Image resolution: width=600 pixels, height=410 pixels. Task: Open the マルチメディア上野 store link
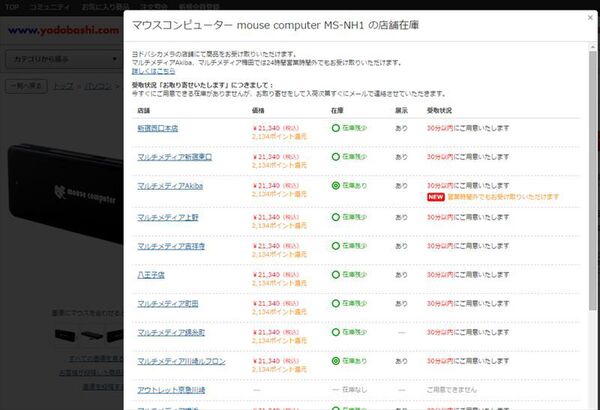168,217
